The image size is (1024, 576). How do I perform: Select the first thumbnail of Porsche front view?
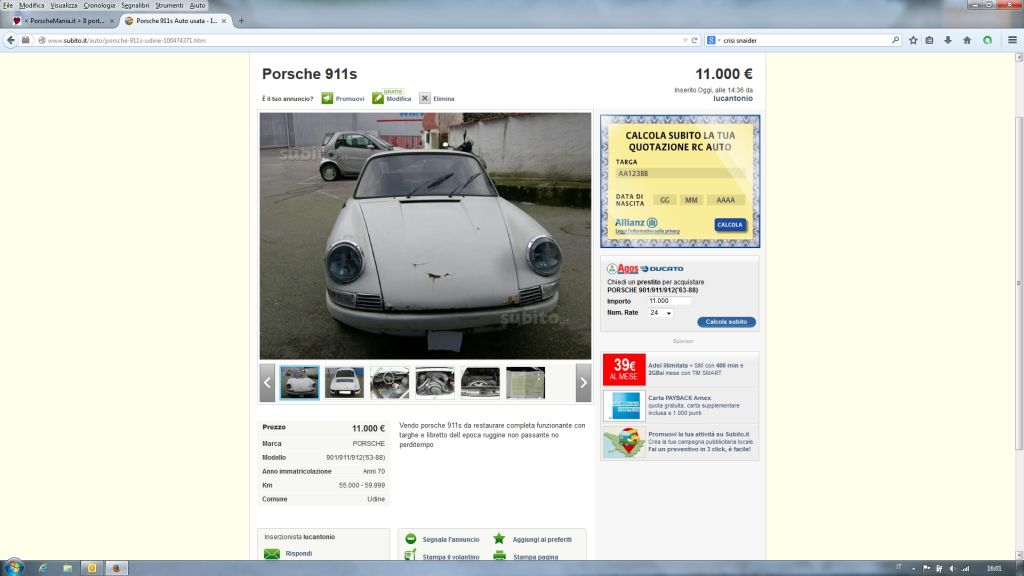[300, 383]
